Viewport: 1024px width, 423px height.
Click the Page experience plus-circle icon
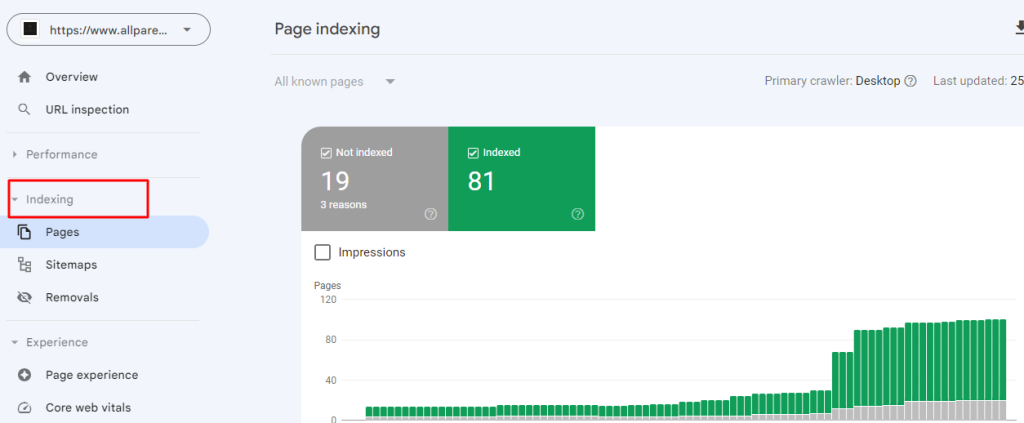24,375
